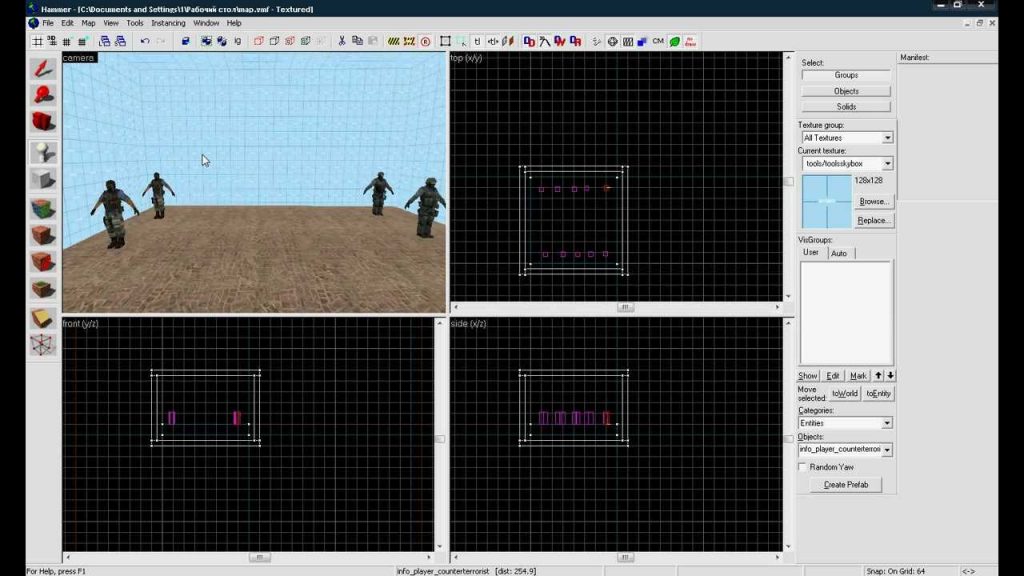Screen dimensions: 1024x576
Task: Click the top view horizontal scrollbar thumb
Action: point(625,307)
